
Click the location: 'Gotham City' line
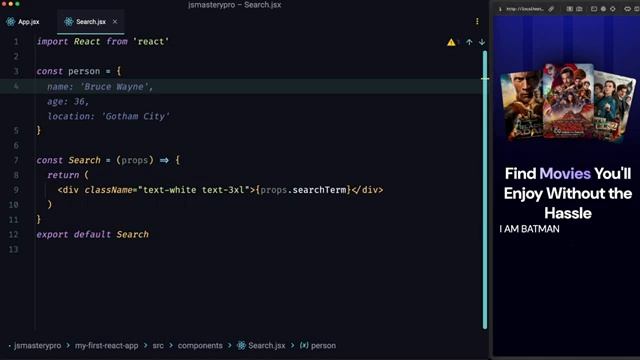109,116
